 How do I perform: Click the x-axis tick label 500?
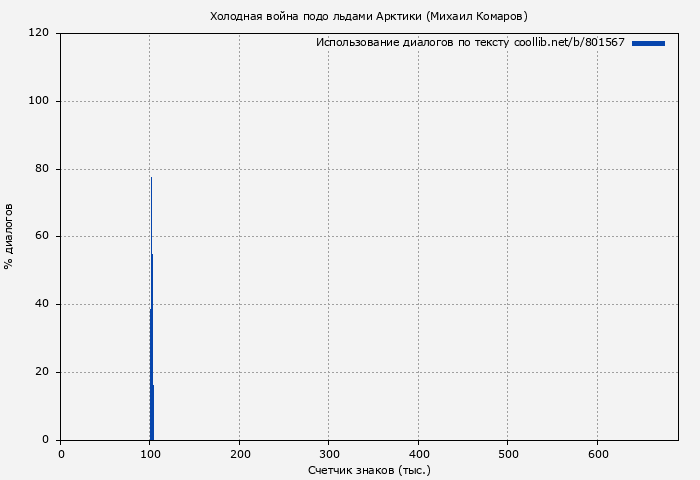pos(508,454)
